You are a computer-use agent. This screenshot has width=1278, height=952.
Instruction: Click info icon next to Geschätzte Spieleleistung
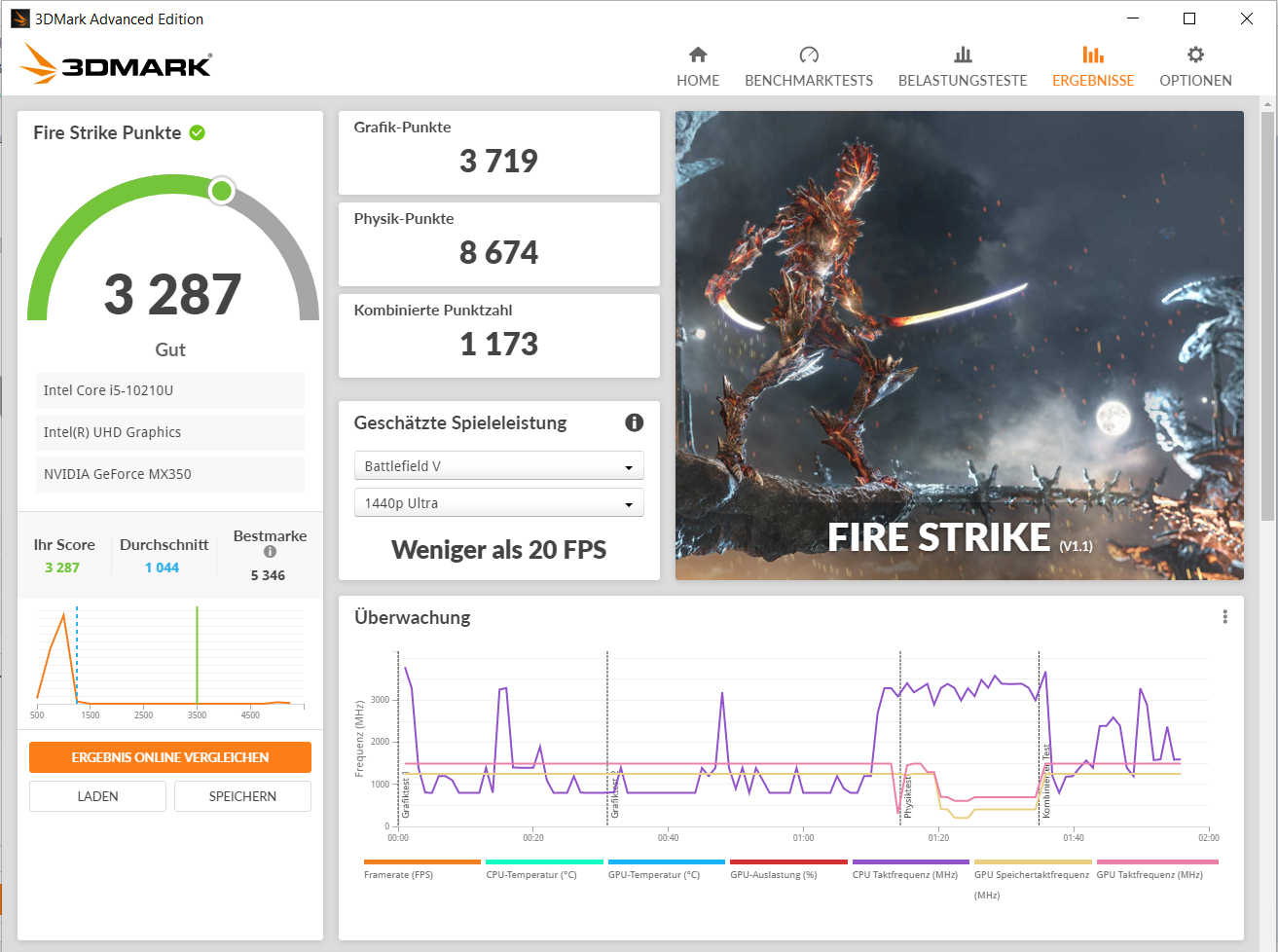635,422
